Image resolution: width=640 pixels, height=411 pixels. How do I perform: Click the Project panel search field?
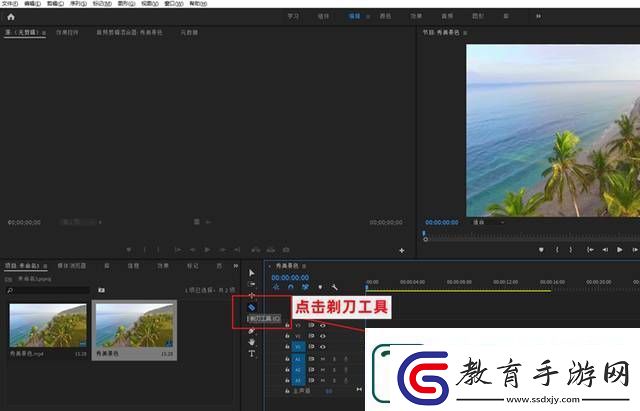[x=48, y=290]
